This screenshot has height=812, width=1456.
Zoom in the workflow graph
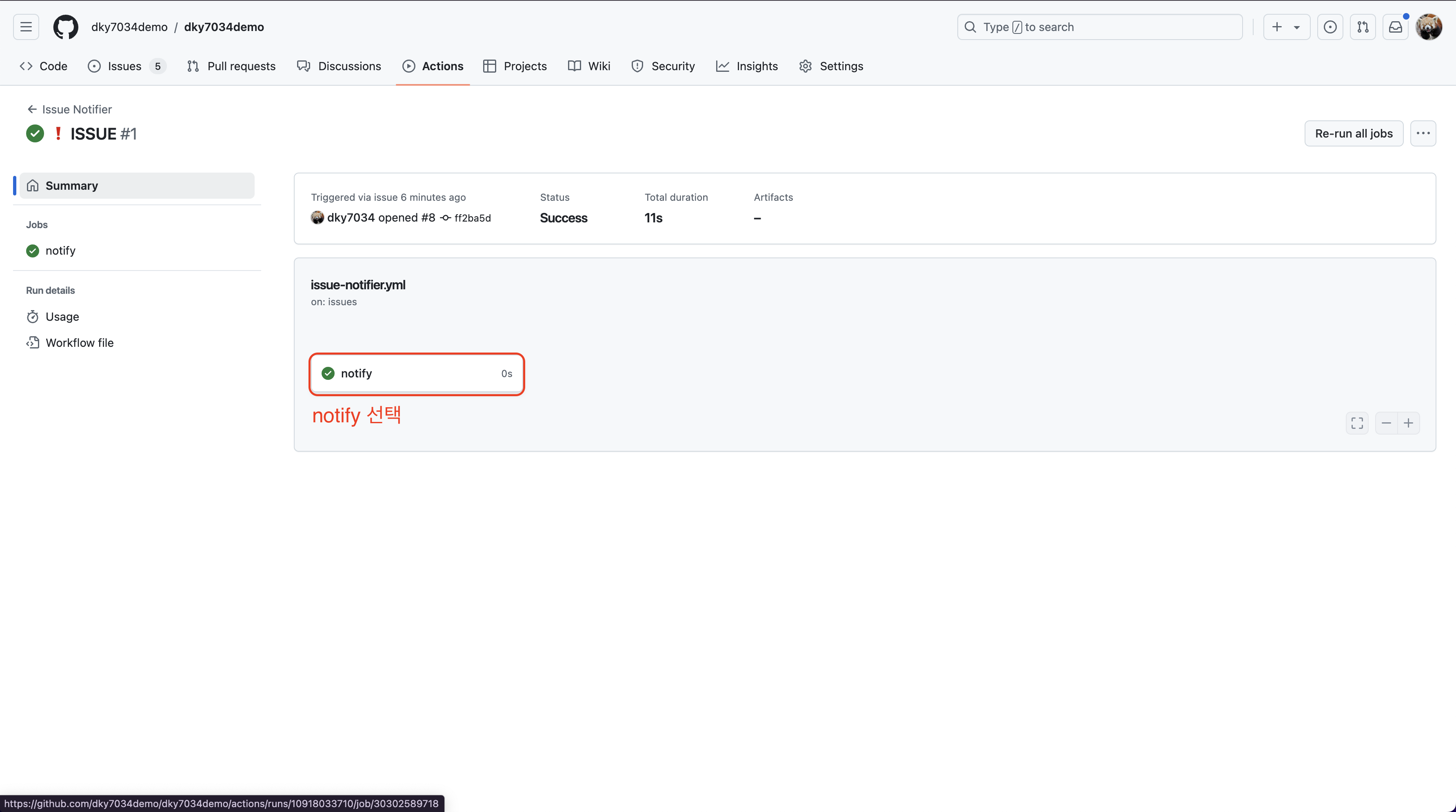(x=1409, y=423)
